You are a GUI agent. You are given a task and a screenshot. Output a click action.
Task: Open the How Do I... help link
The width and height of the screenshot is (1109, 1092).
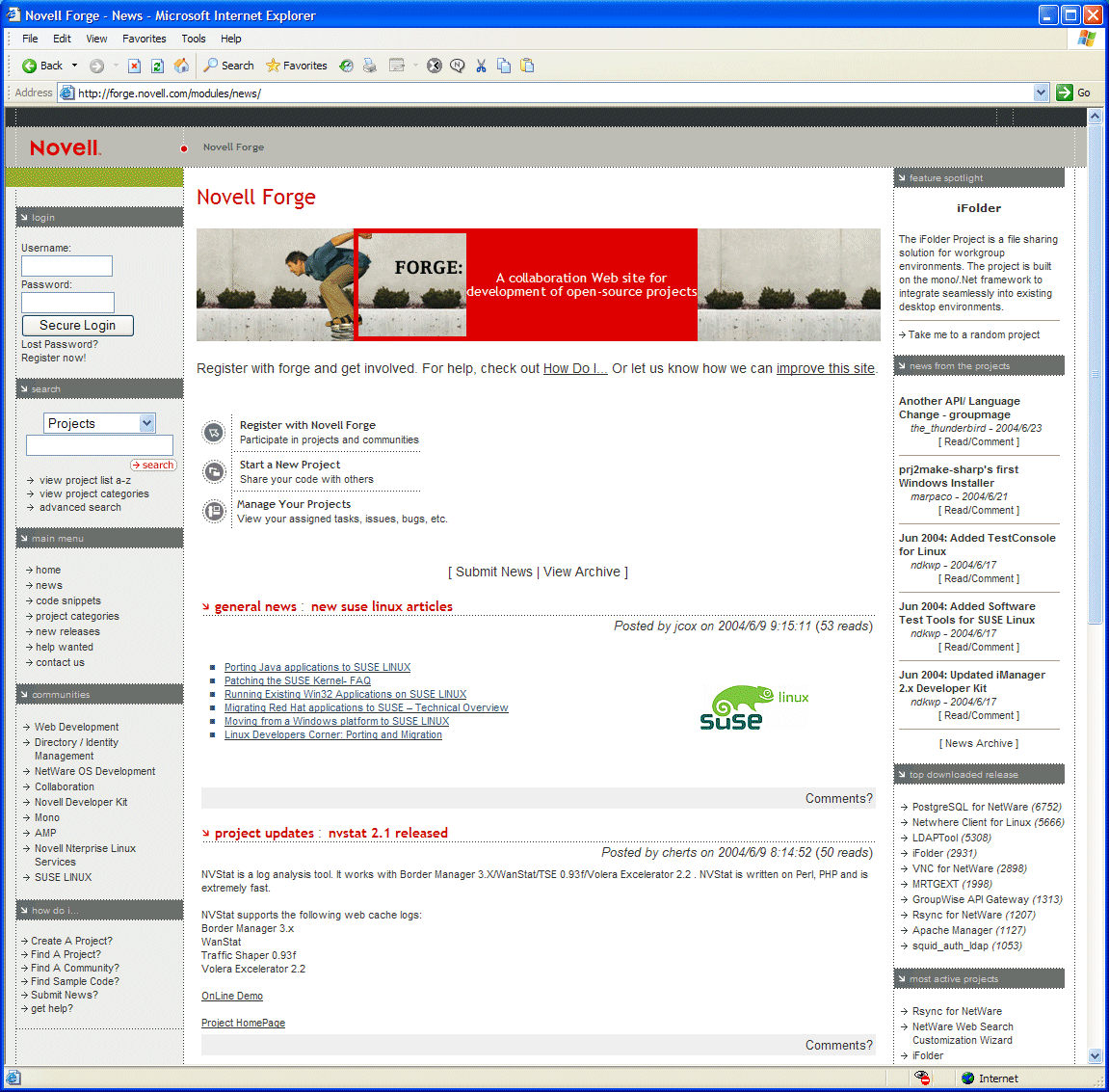pyautogui.click(x=575, y=369)
